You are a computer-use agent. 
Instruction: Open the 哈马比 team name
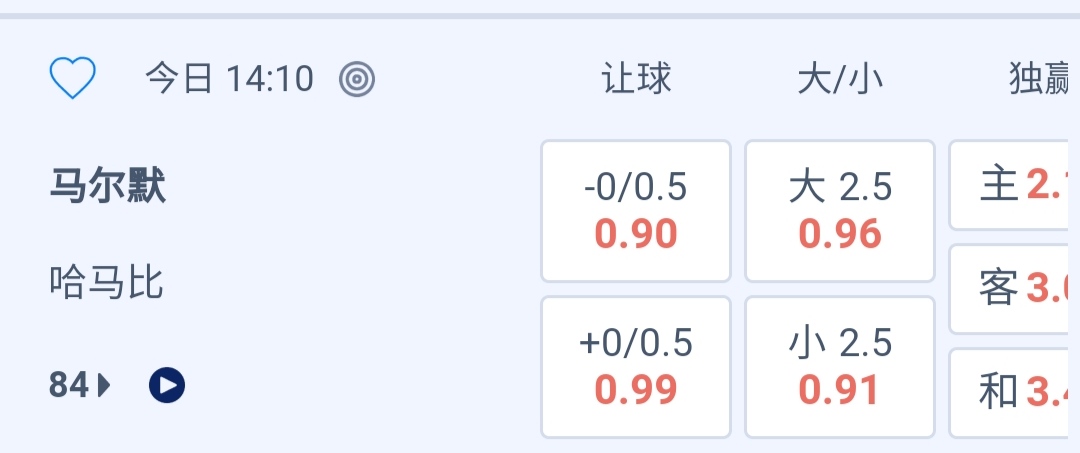pyautogui.click(x=106, y=283)
